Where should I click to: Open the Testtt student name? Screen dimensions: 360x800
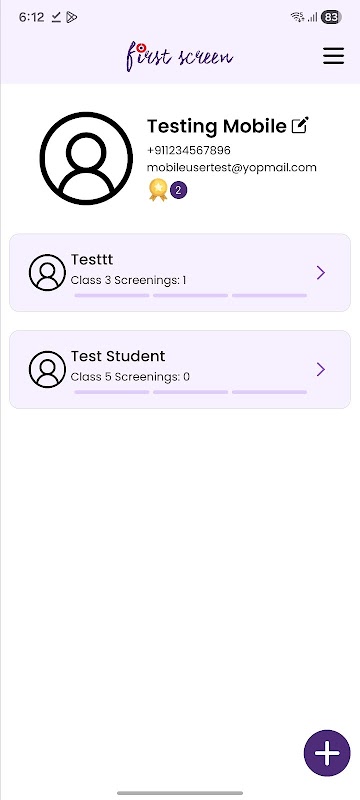click(92, 260)
